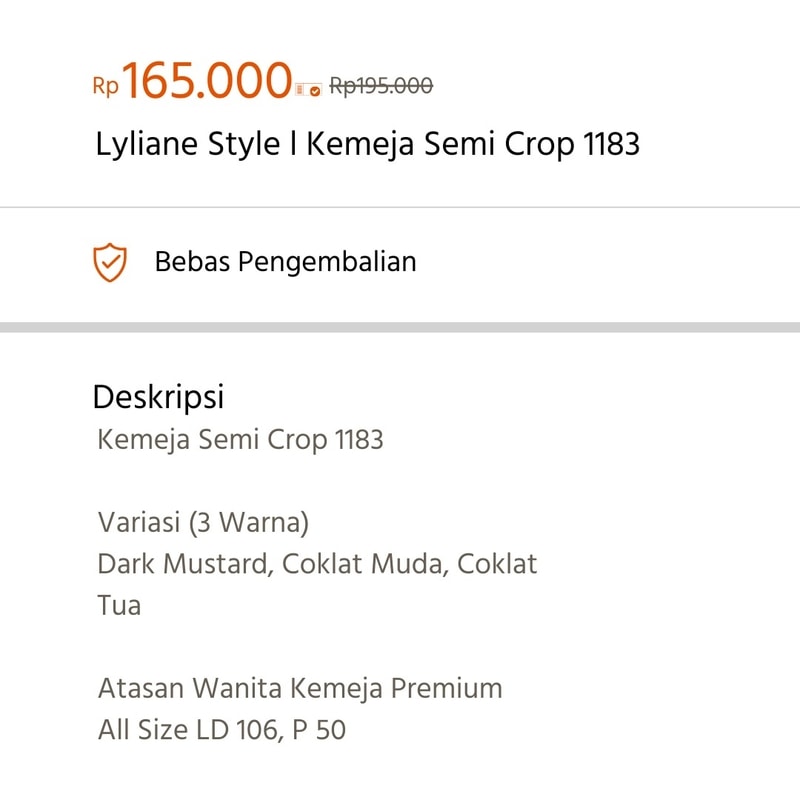Tap the word Tua in the color list
The height and width of the screenshot is (800, 800).
[119, 606]
